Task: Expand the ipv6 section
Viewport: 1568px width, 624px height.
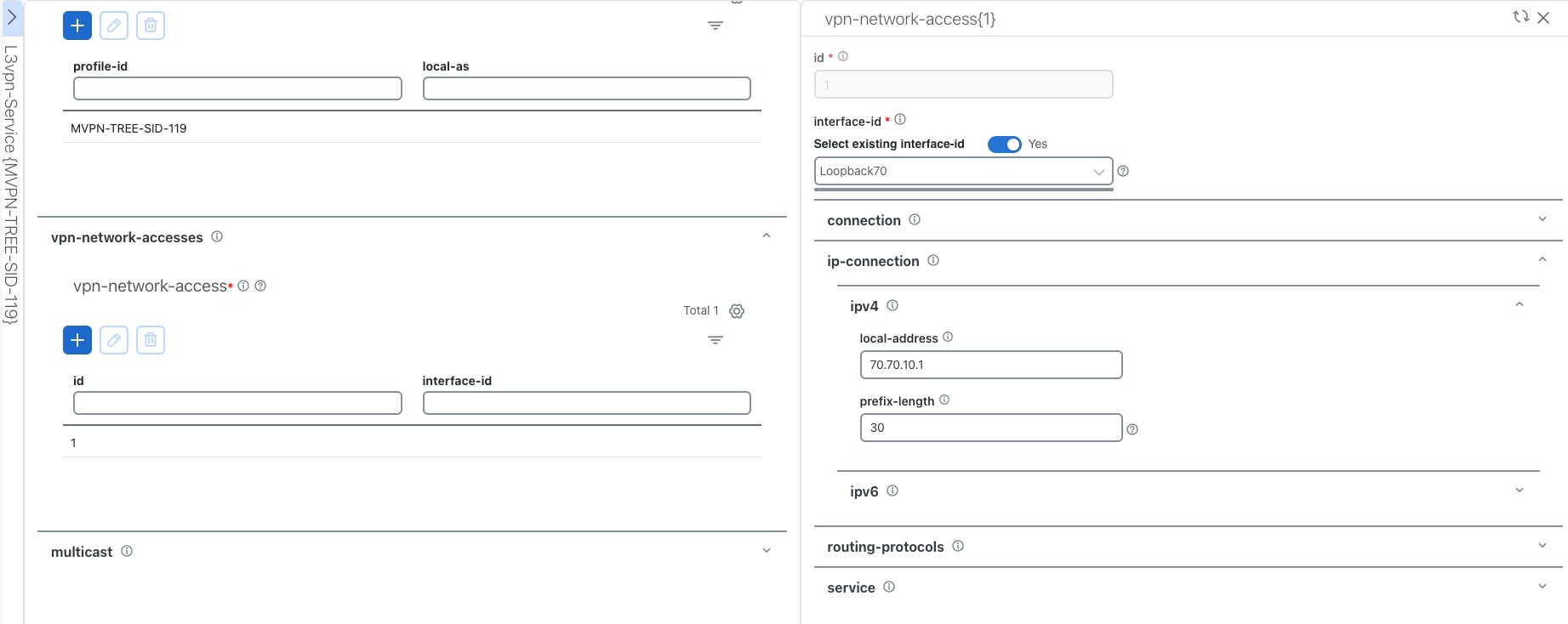Action: coord(1520,490)
